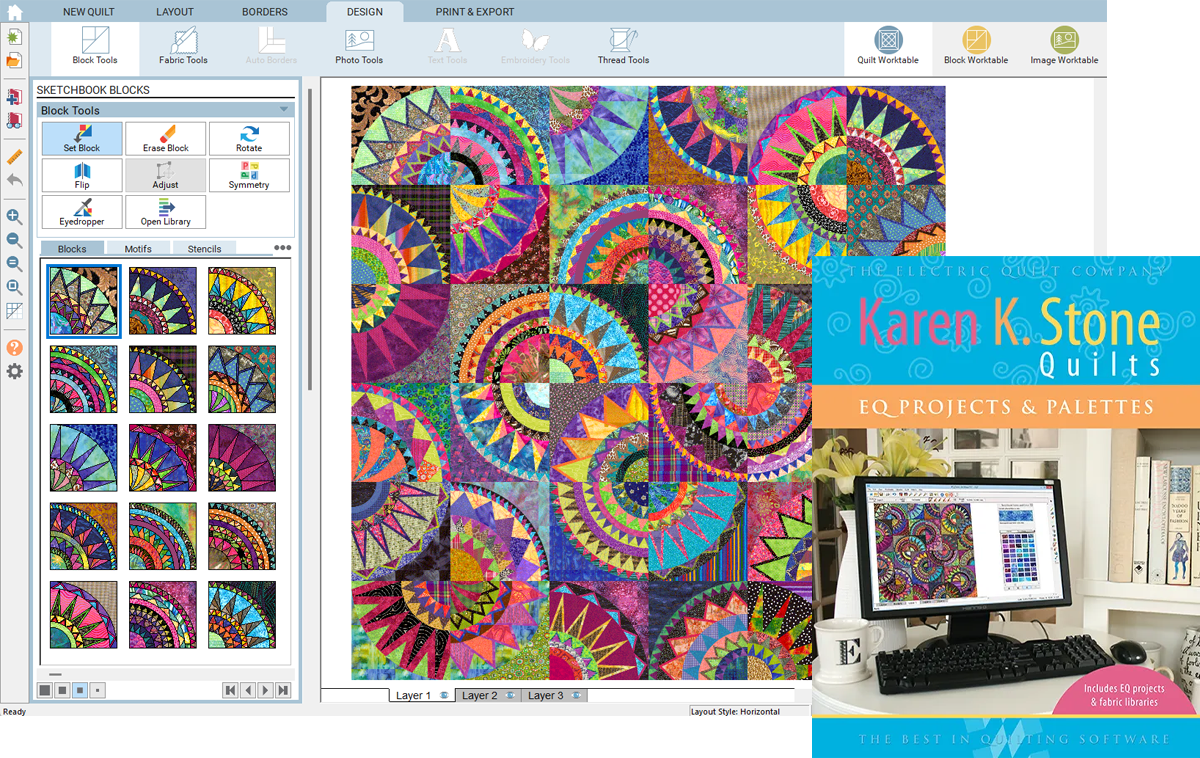Jump to first block in sketchbook
The image size is (1200, 758).
coord(230,690)
